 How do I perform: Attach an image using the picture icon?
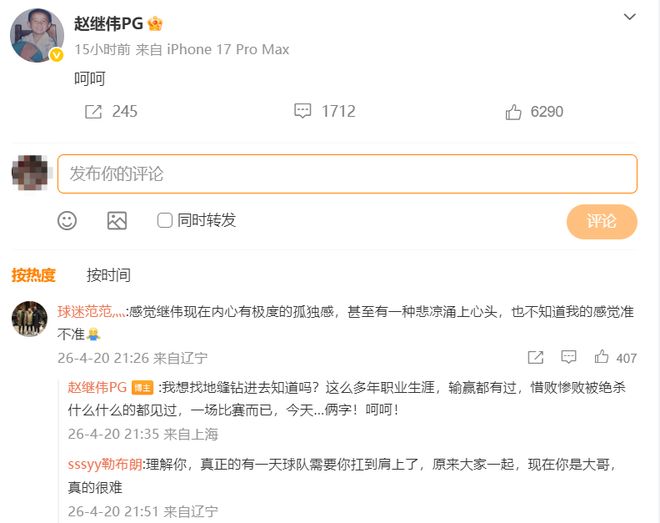point(117,221)
